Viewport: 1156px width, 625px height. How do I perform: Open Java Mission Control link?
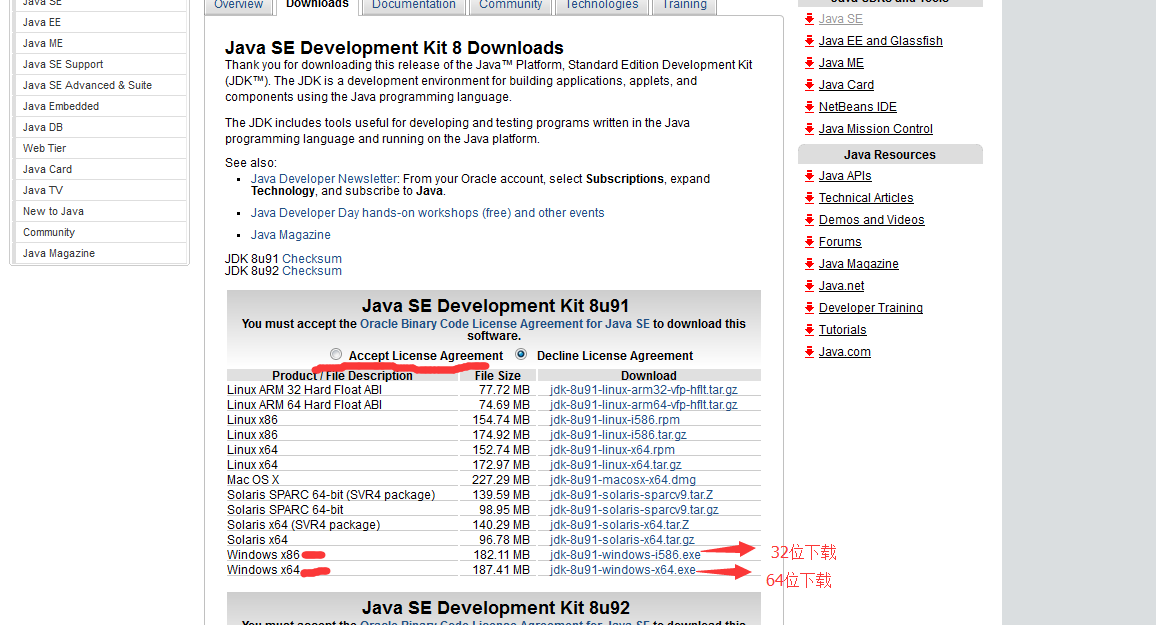(875, 129)
